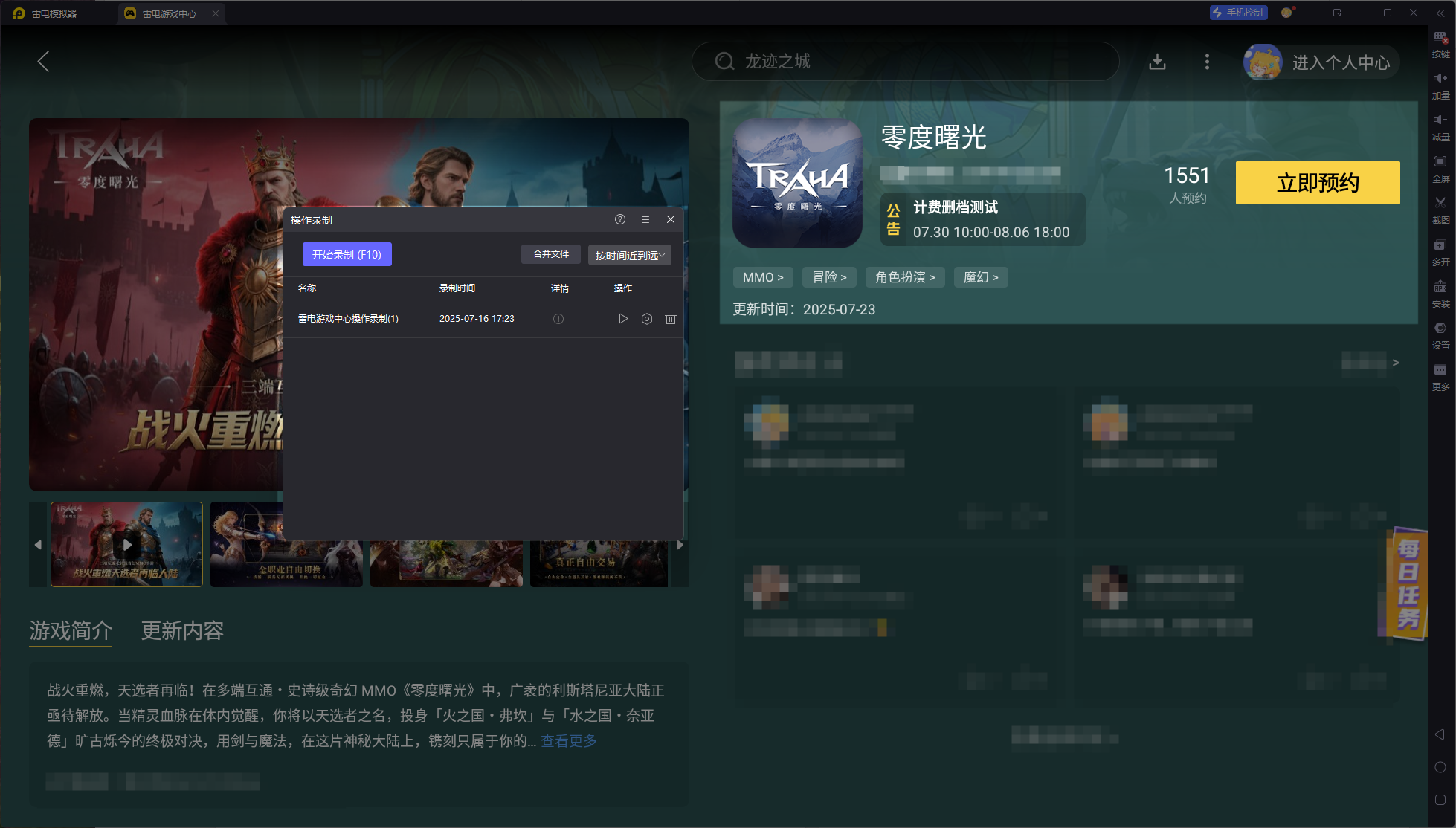This screenshot has width=1456, height=828.
Task: Collapse sidebar with double-arrow icon
Action: pyautogui.click(x=1440, y=13)
